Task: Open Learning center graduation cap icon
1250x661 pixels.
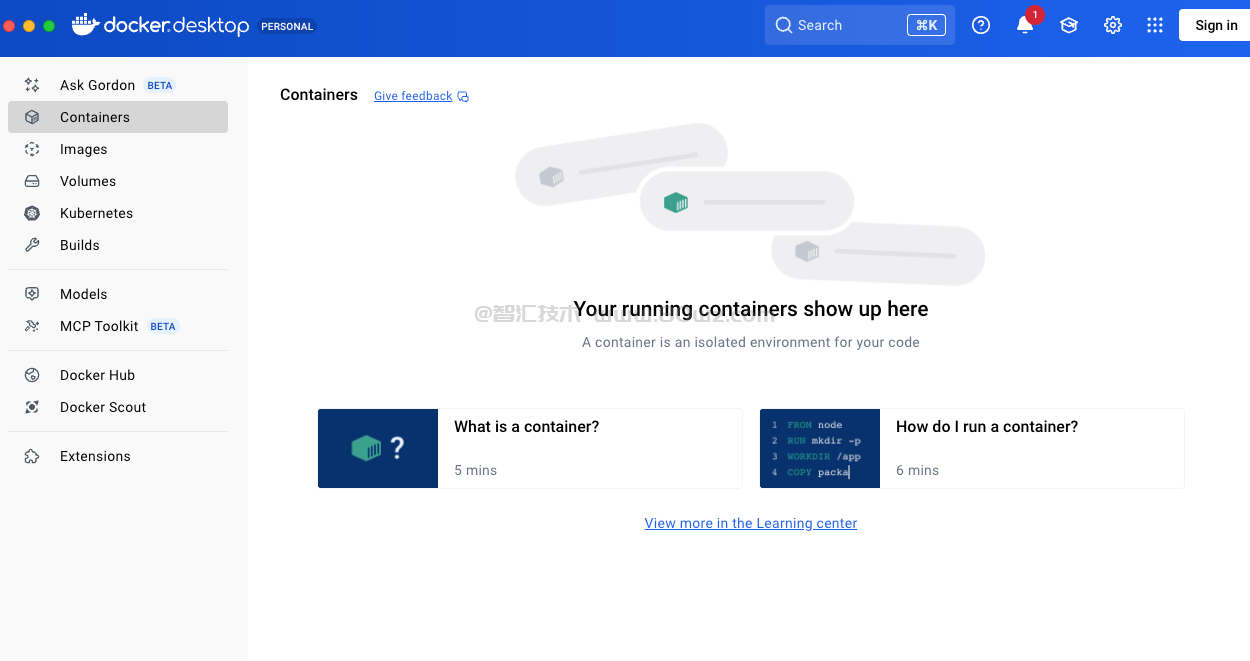Action: click(x=1069, y=26)
